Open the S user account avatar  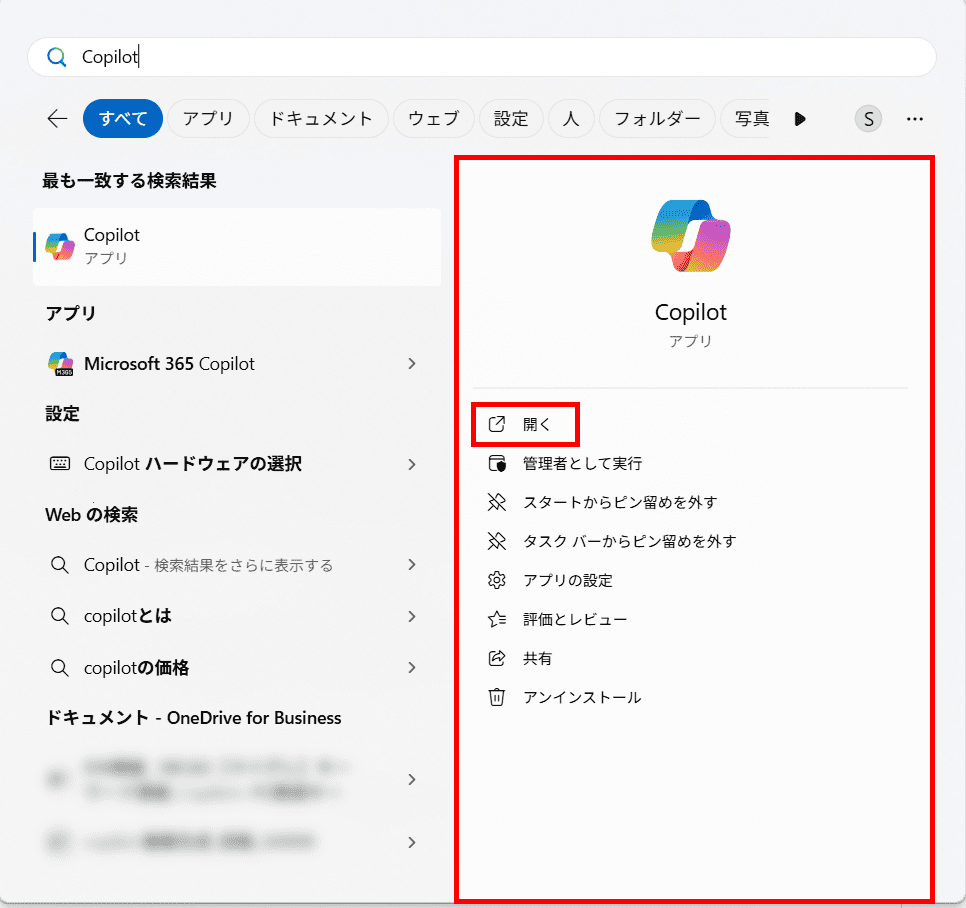(x=868, y=119)
